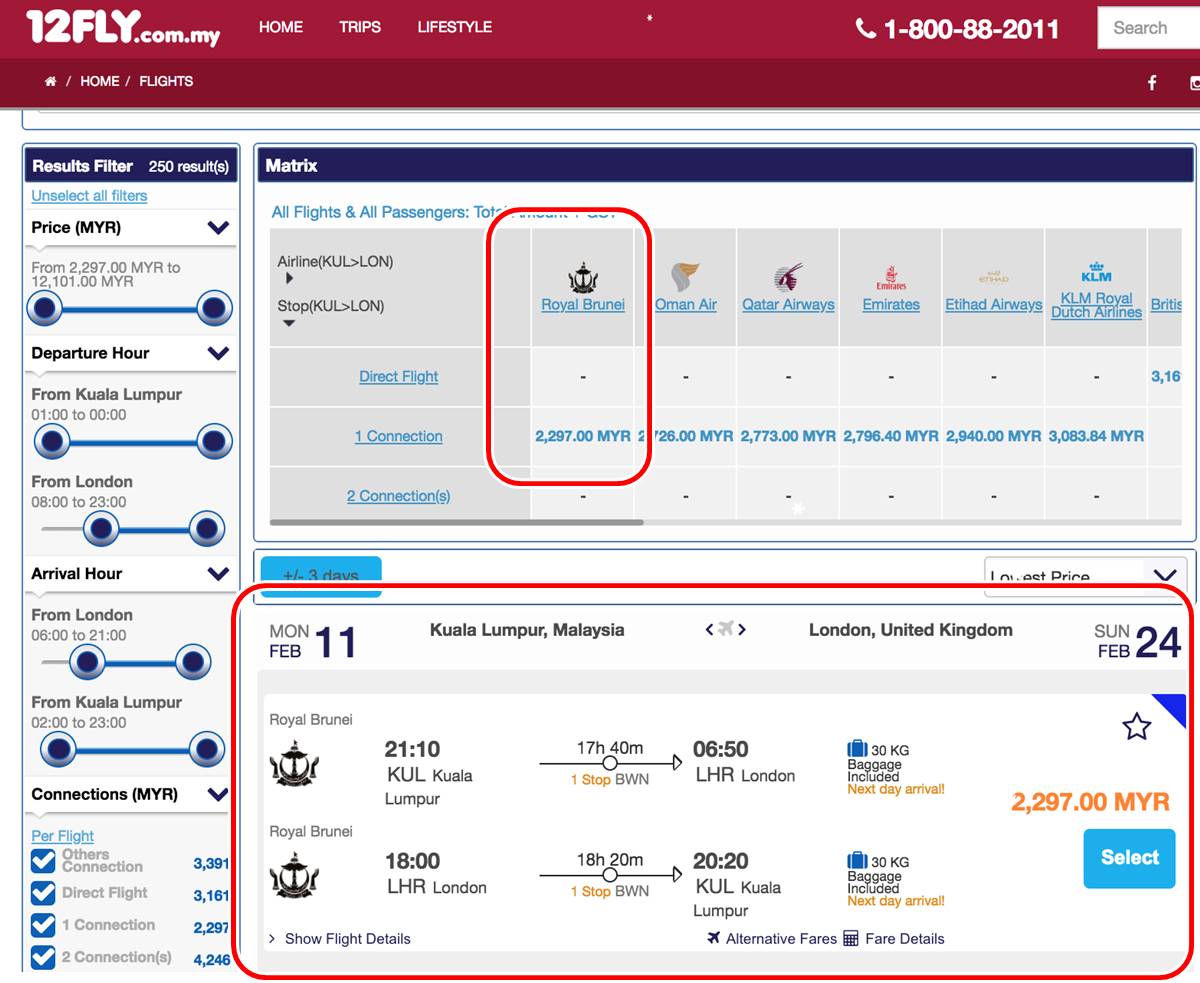
Task: Click the Royal Brunei airline name link in the matrix
Action: click(583, 305)
